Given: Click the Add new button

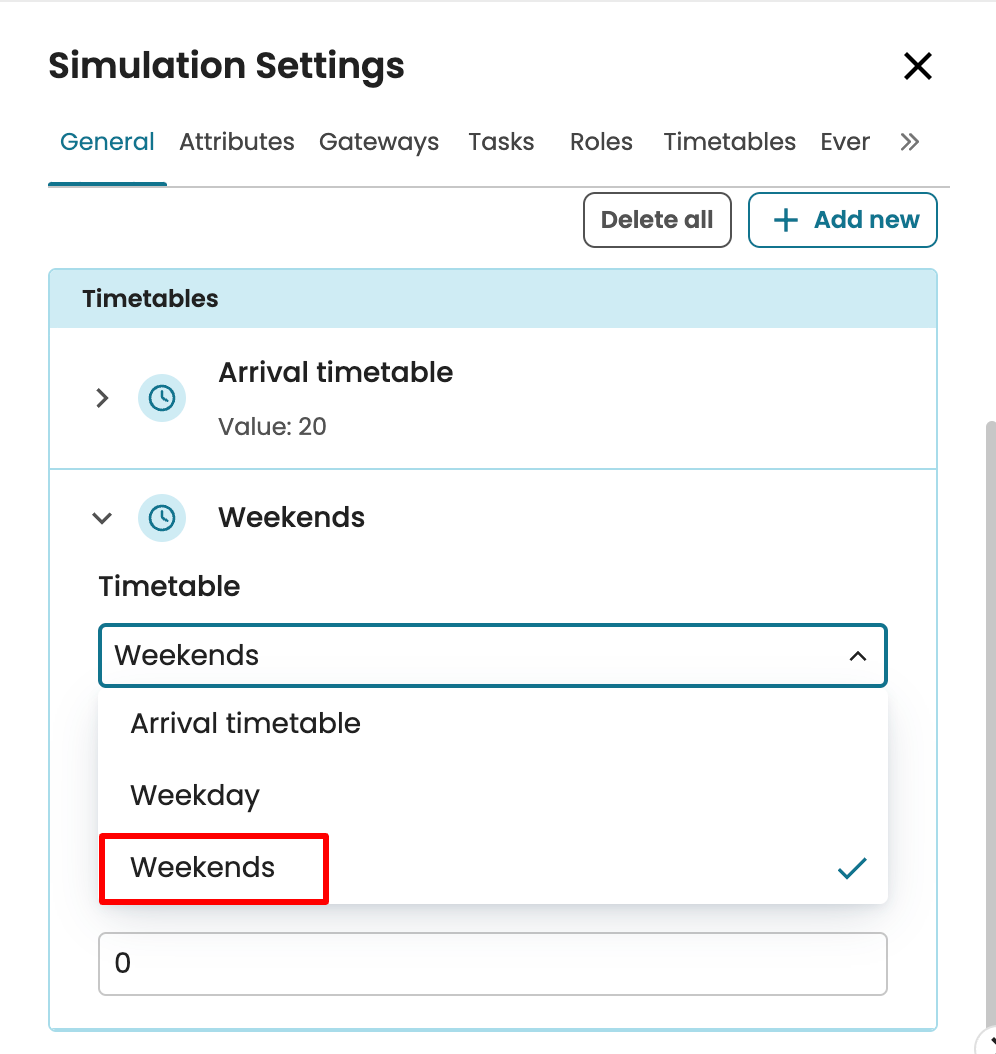Looking at the screenshot, I should click(842, 220).
